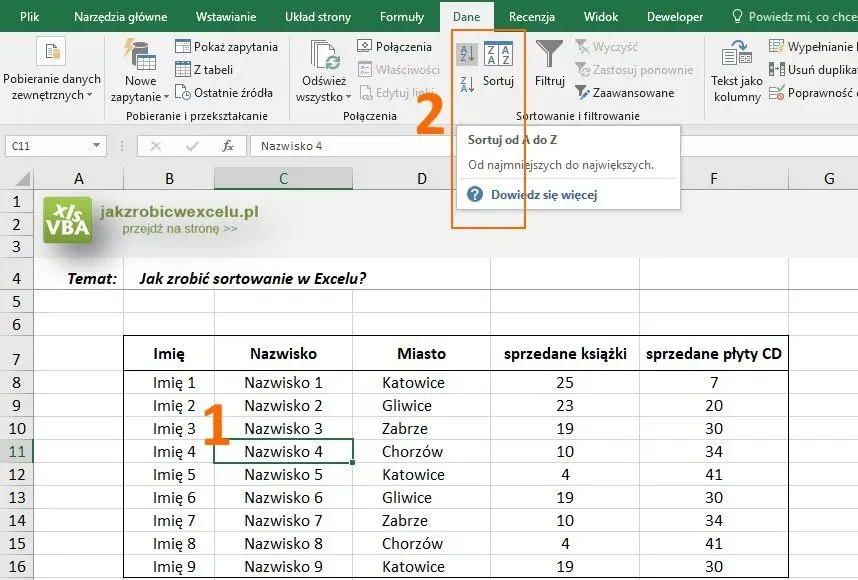858x580 pixels.
Task: Click the Miasto header cell
Action: click(x=421, y=353)
